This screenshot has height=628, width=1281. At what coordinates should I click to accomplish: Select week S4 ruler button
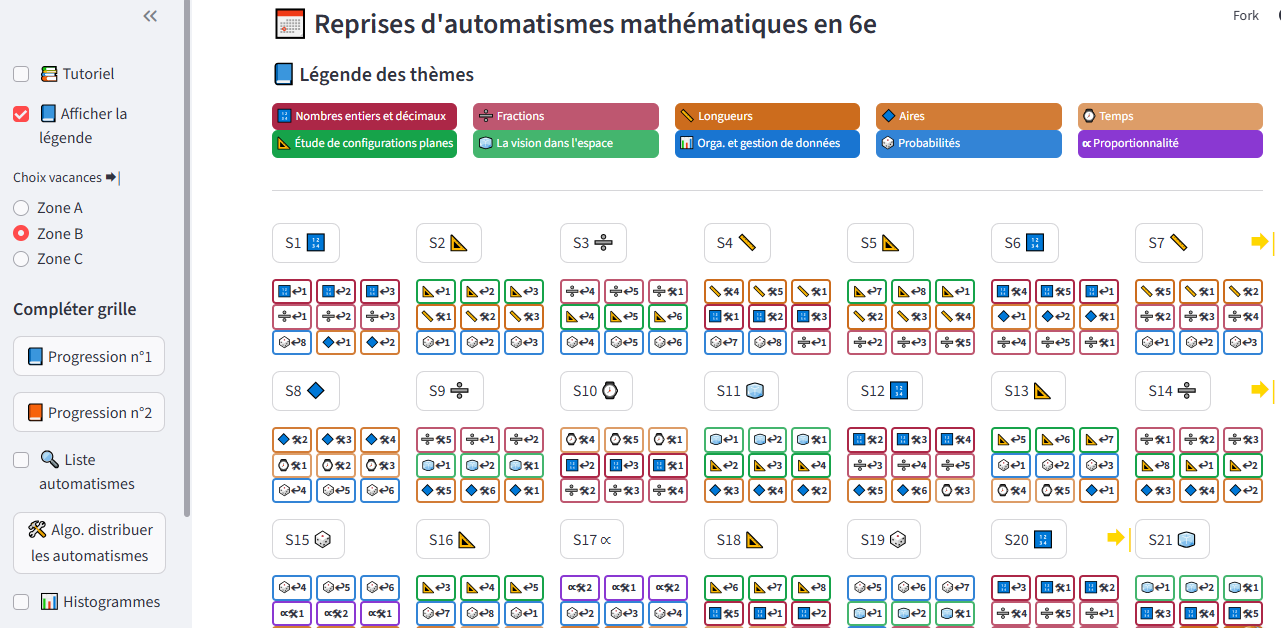pos(737,243)
